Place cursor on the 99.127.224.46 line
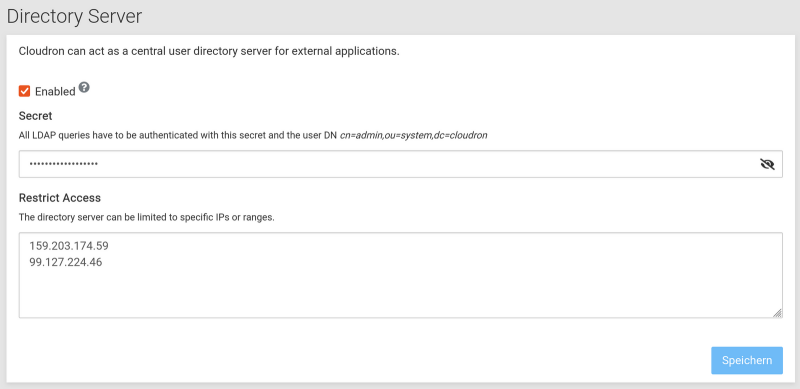This screenshot has width=800, height=389. [x=66, y=262]
